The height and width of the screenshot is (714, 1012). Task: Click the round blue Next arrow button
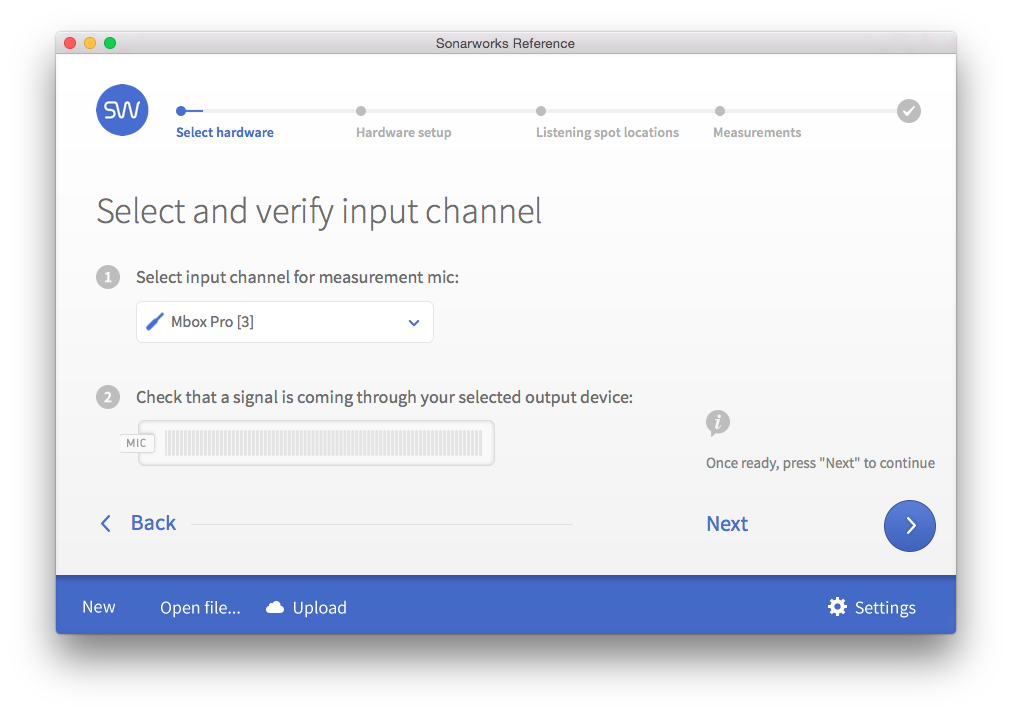pyautogui.click(x=909, y=525)
